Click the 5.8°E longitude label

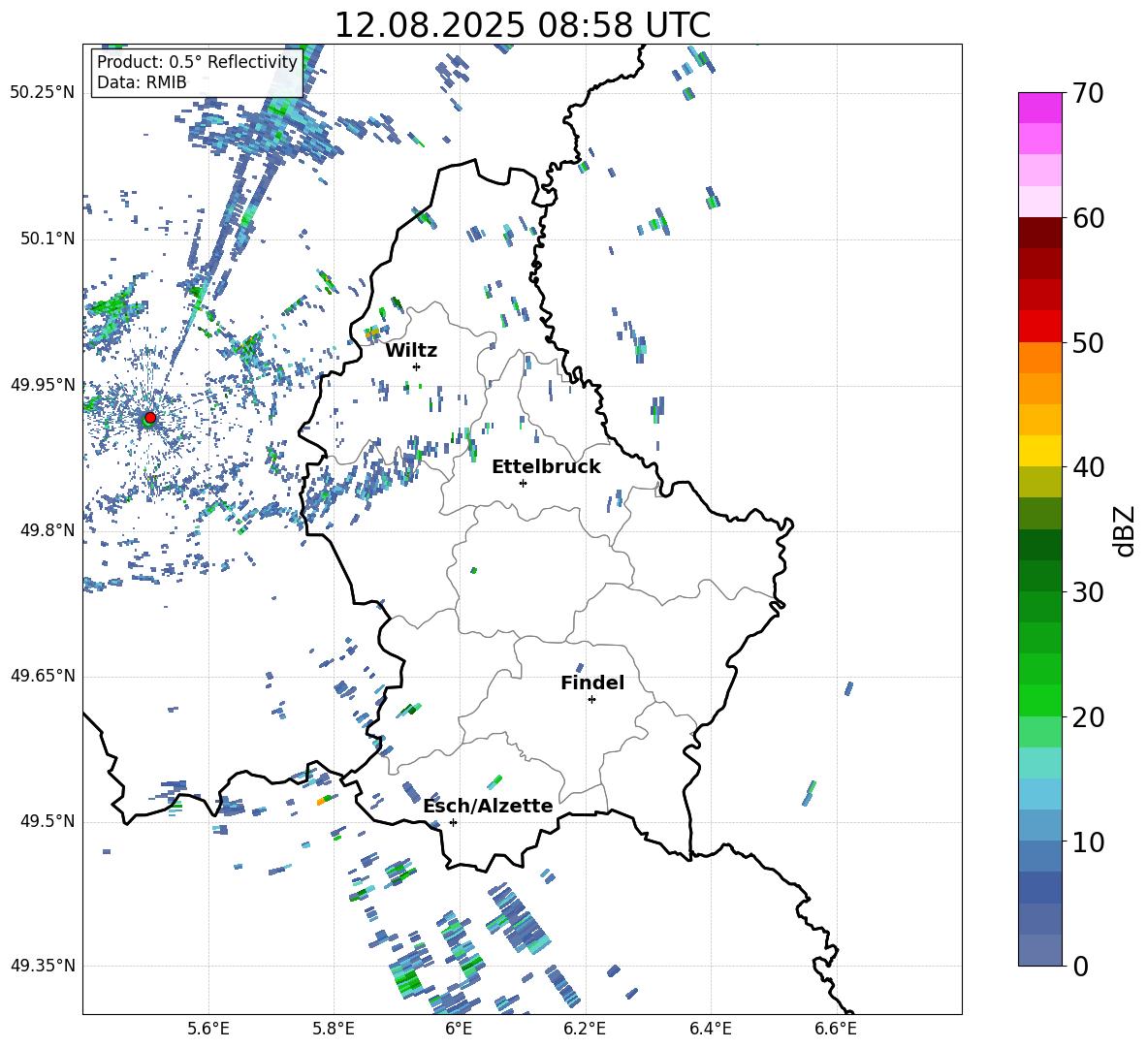[334, 1029]
